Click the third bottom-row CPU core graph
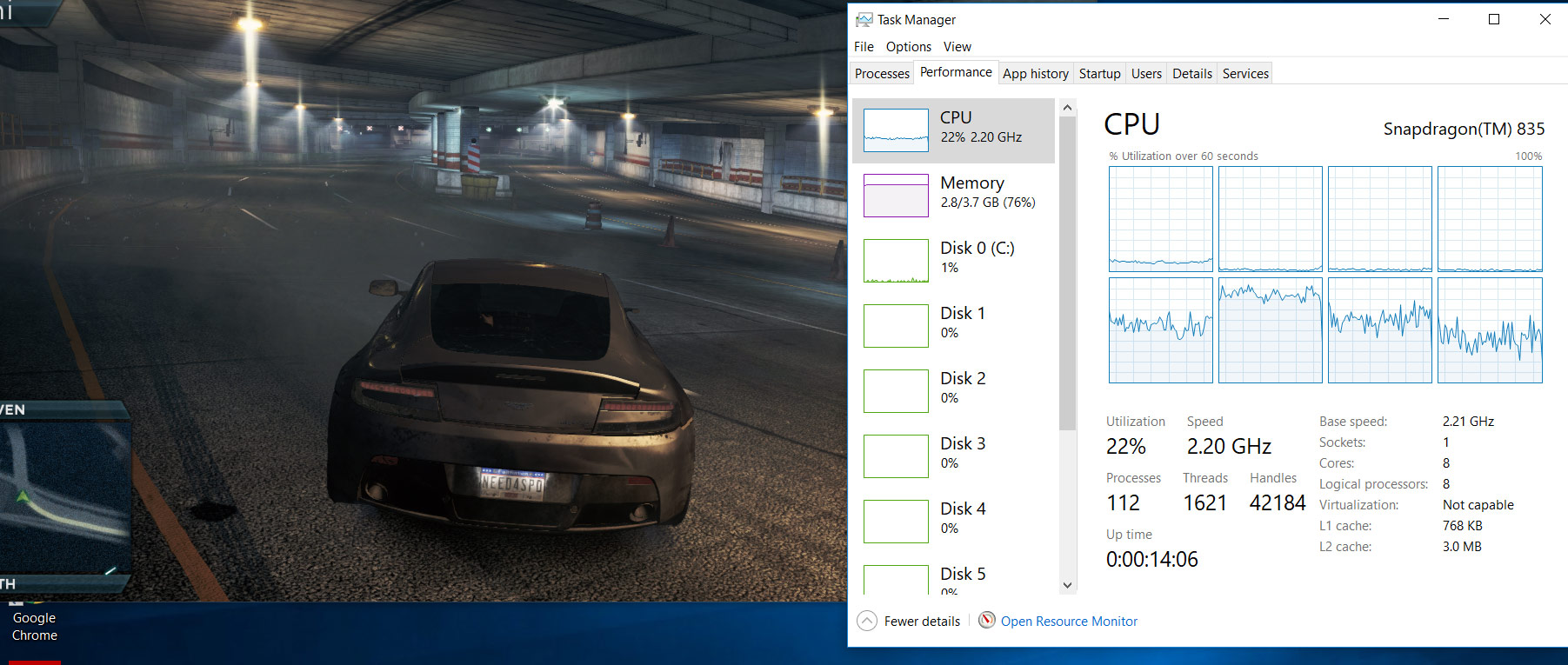This screenshot has width=1568, height=665. point(1379,330)
